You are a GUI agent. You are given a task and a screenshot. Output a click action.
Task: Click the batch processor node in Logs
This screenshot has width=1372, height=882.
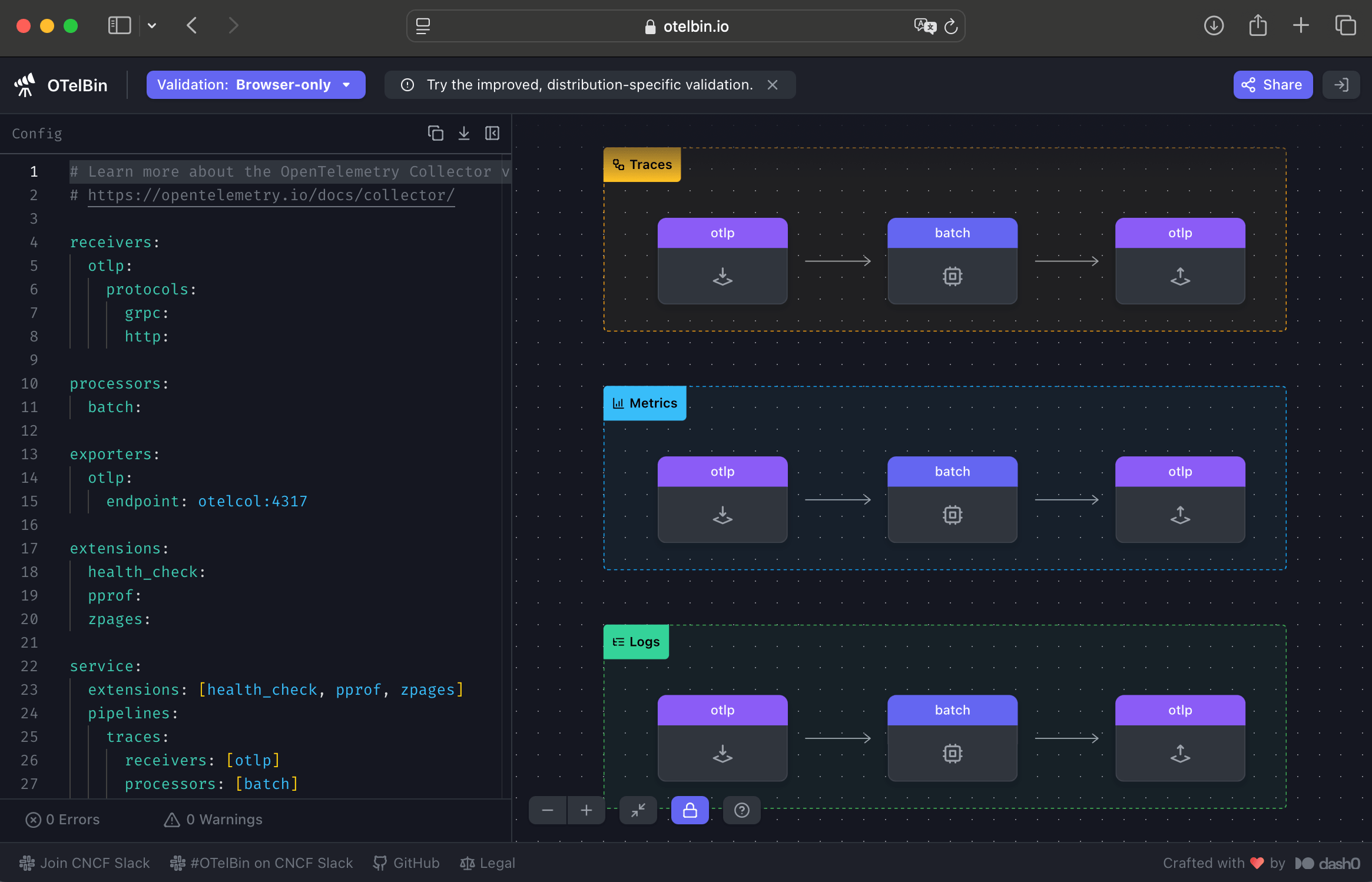[952, 738]
